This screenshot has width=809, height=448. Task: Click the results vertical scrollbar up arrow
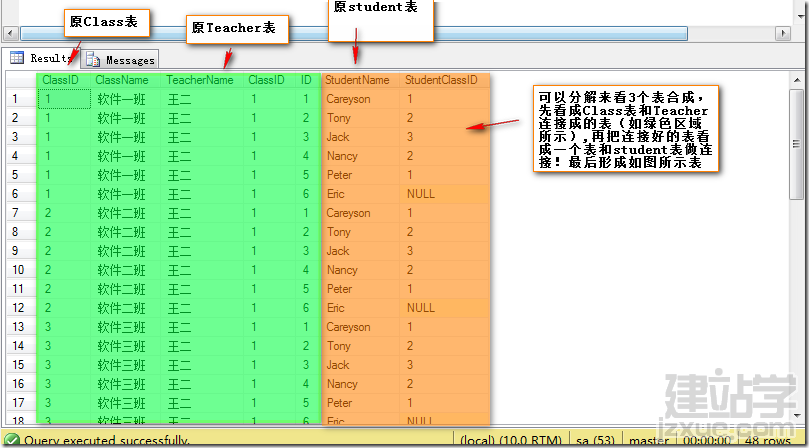tap(796, 79)
